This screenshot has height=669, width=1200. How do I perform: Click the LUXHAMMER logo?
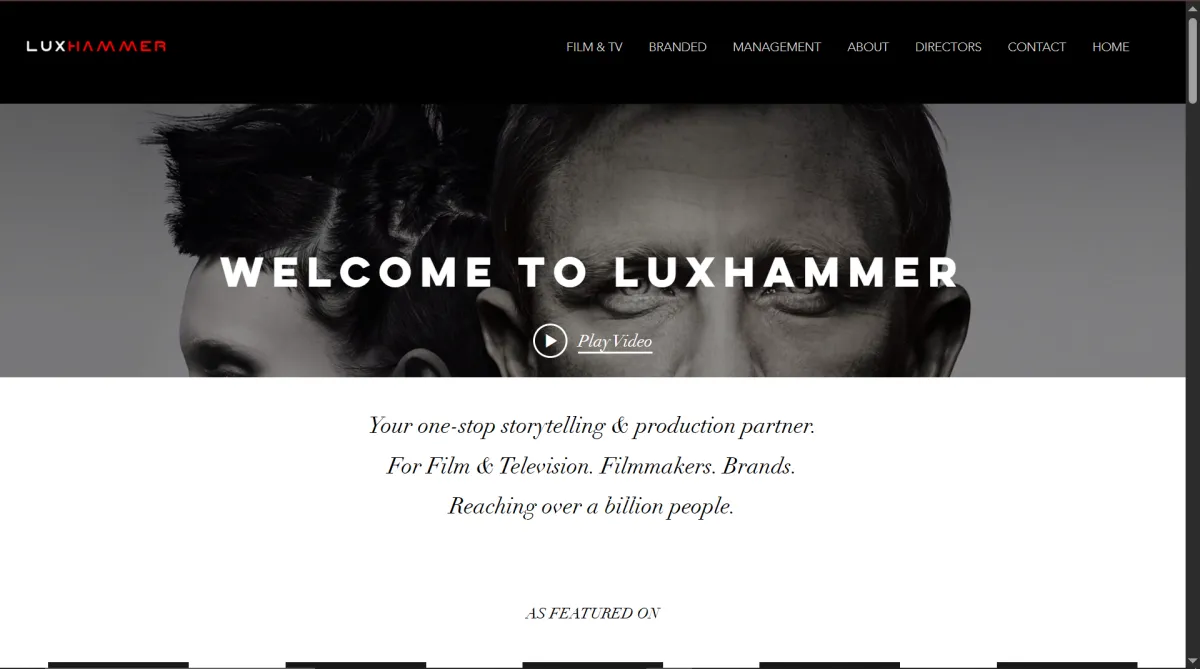click(96, 46)
